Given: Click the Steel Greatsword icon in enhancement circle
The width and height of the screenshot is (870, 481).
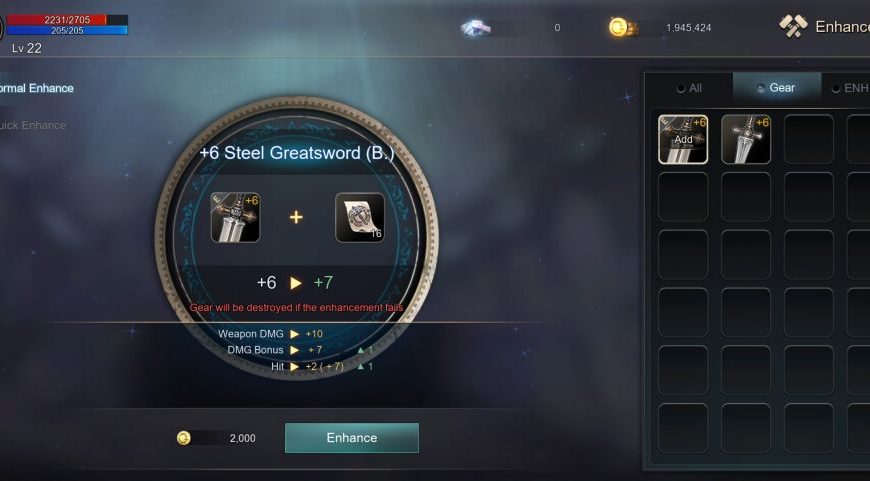Looking at the screenshot, I should click(x=235, y=217).
